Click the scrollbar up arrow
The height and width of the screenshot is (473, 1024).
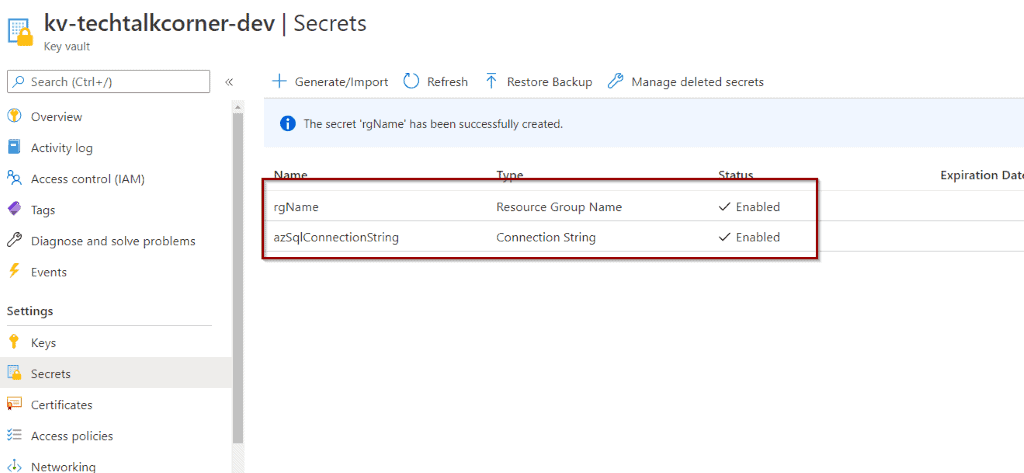click(238, 106)
